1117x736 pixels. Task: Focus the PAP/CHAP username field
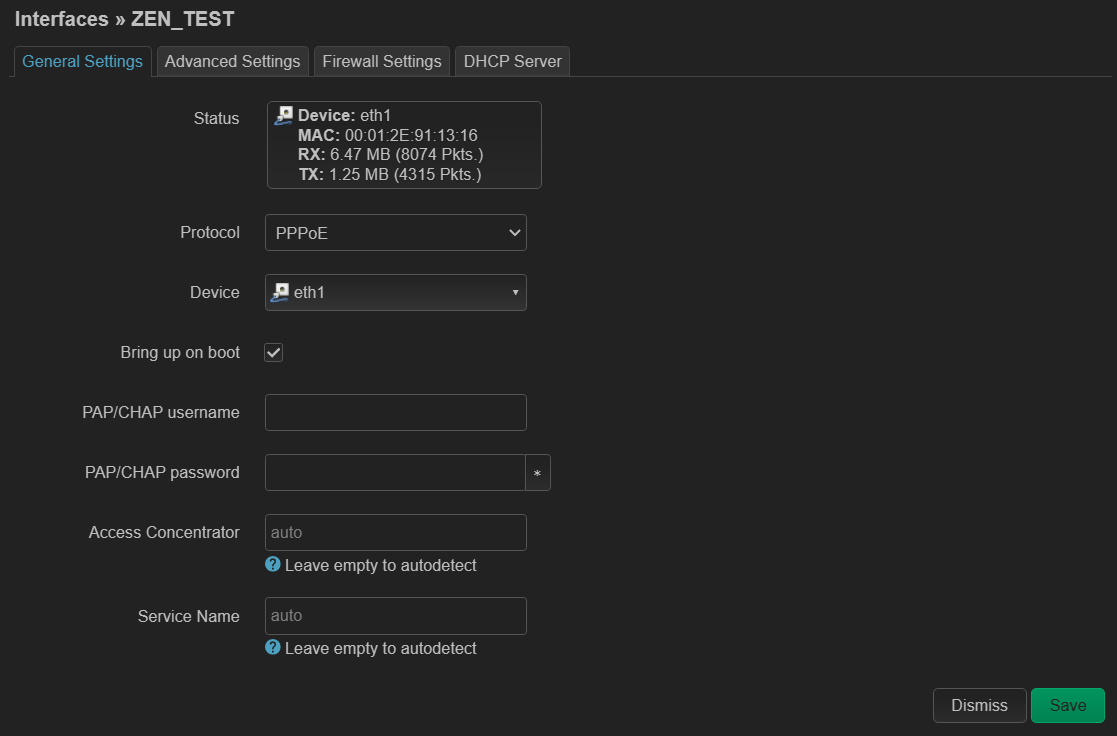point(395,413)
